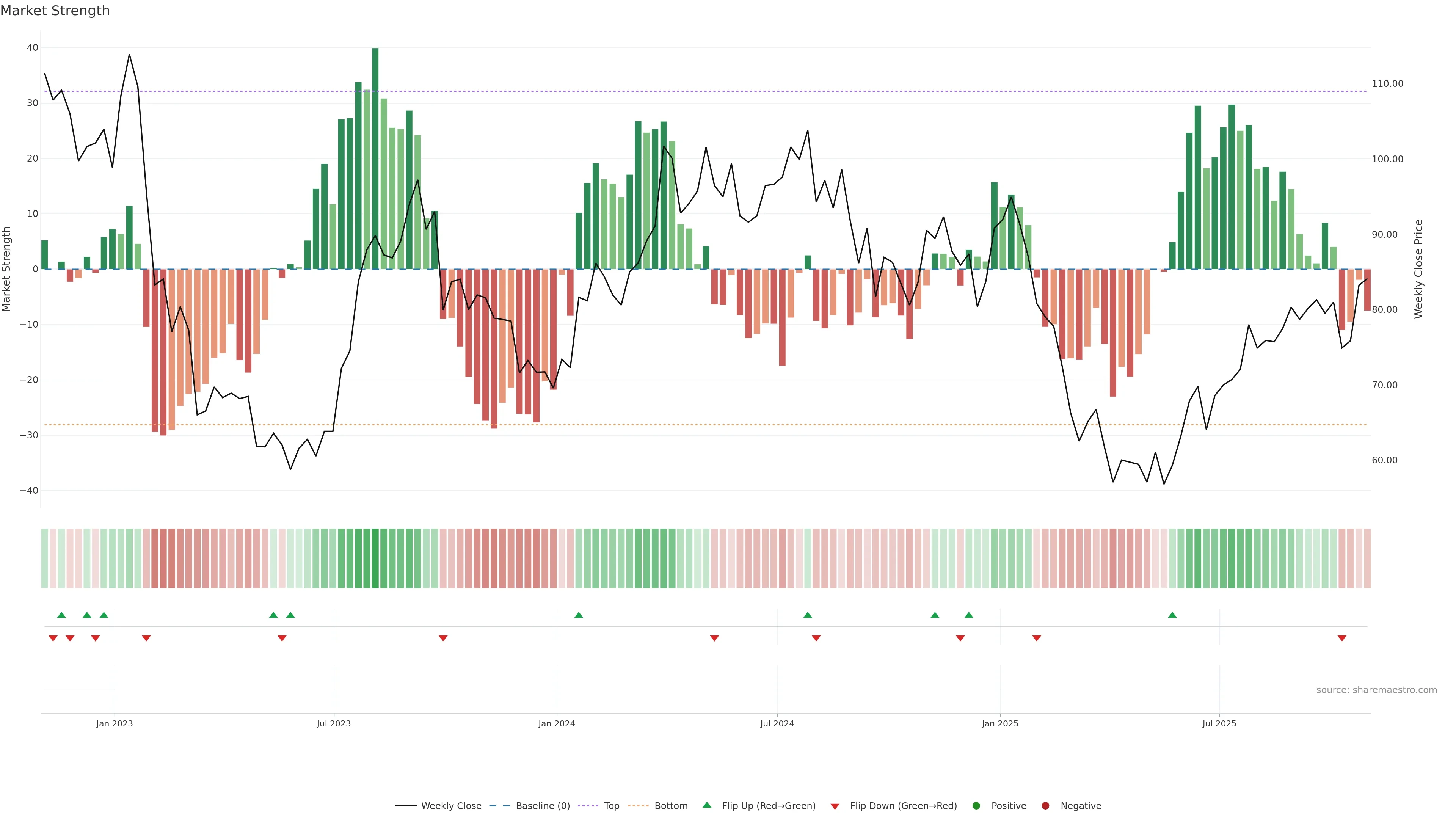
Task: Click the flip-up marker just after July 2024
Action: pyautogui.click(x=808, y=615)
